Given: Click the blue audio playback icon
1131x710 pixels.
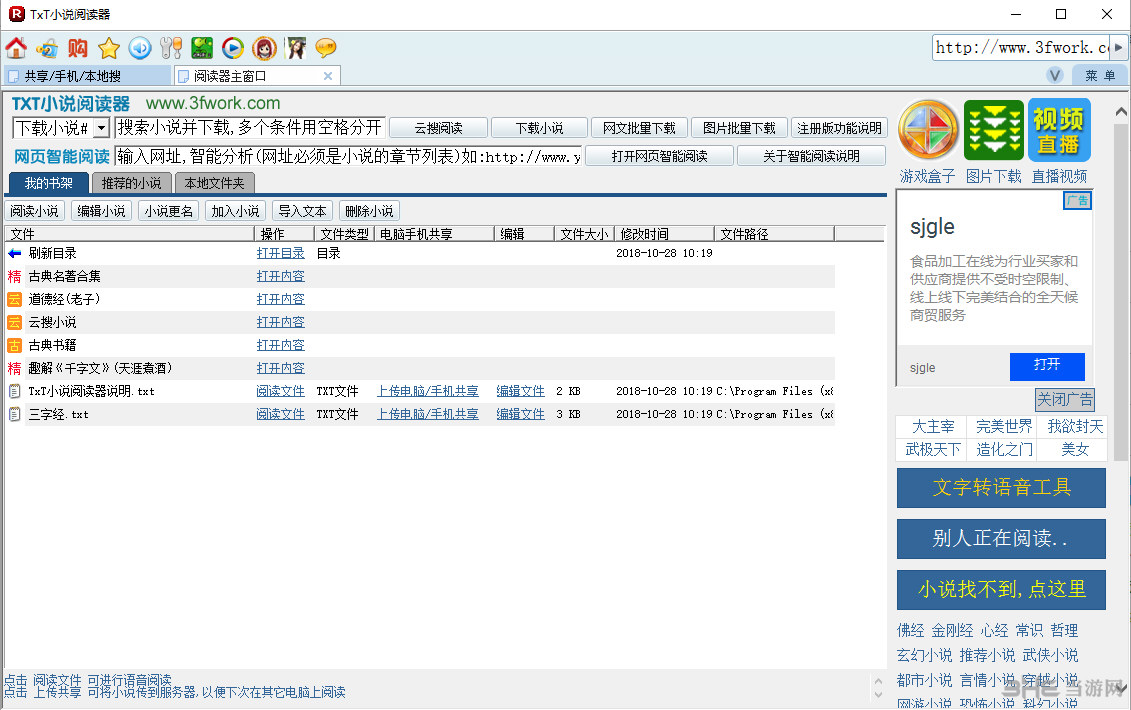Looking at the screenshot, I should pyautogui.click(x=139, y=48).
